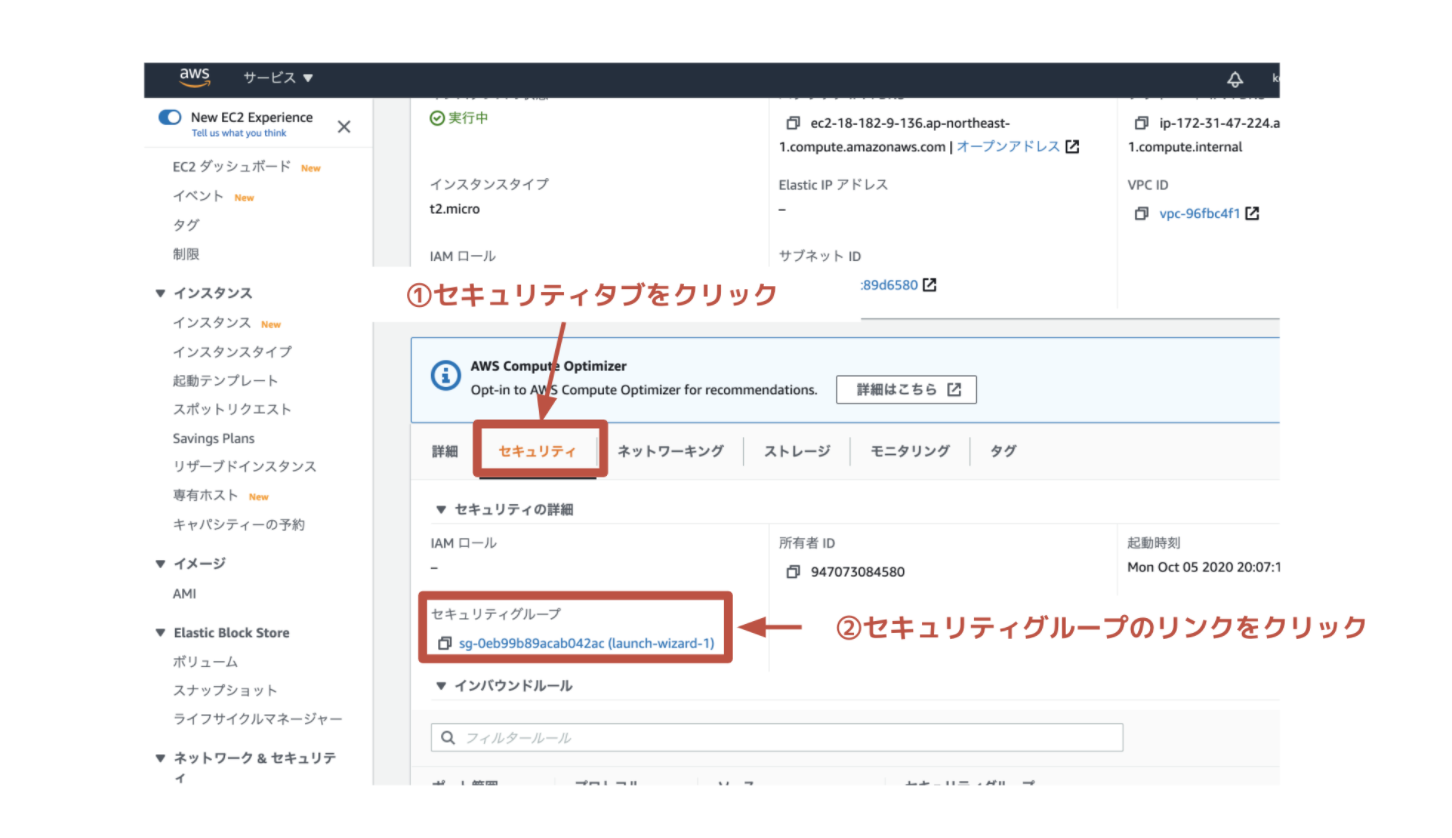This screenshot has width=1452, height=838.
Task: Open the サービス dropdown menu
Action: tap(278, 78)
